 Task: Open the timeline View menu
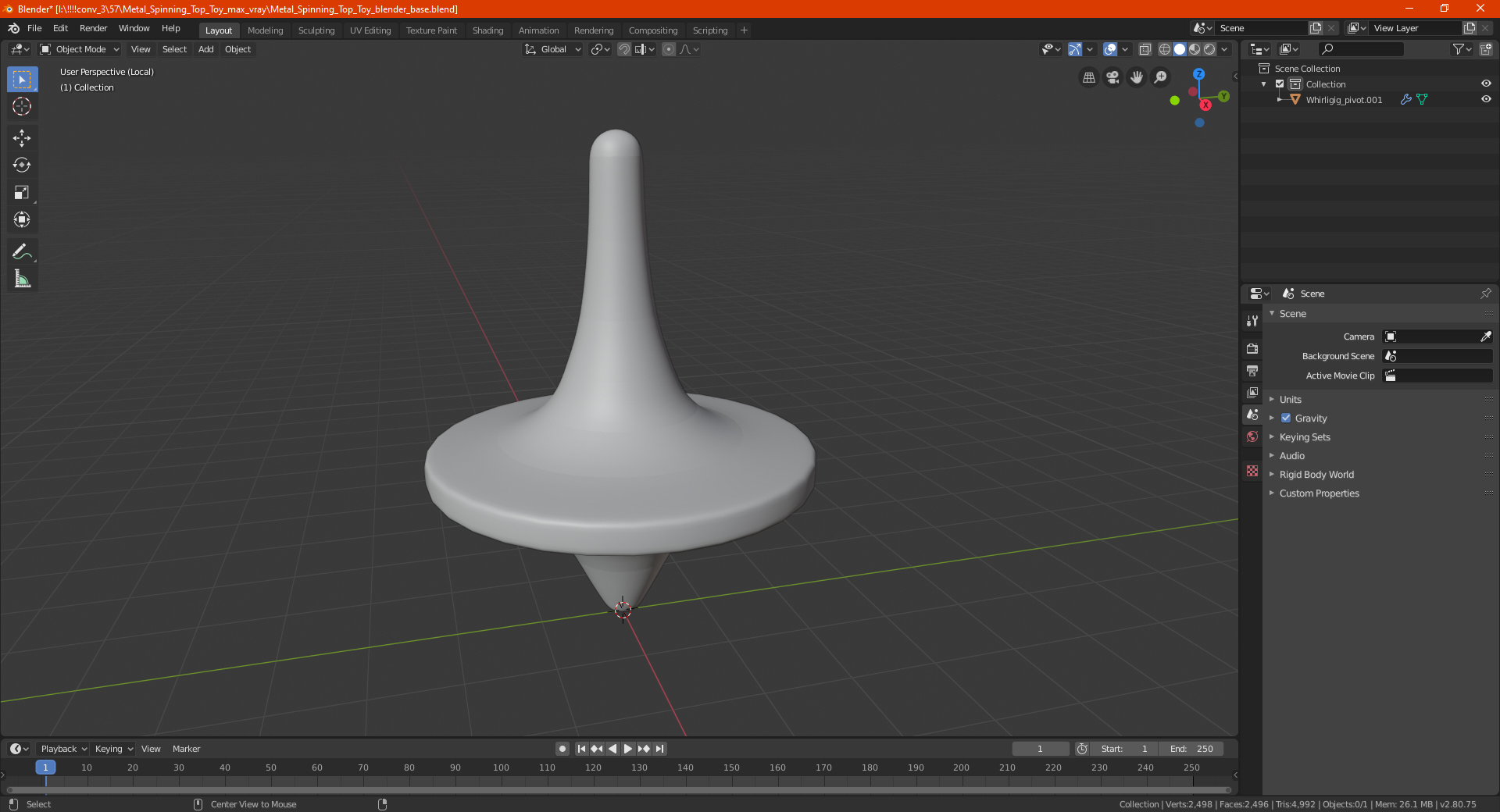[x=151, y=749]
